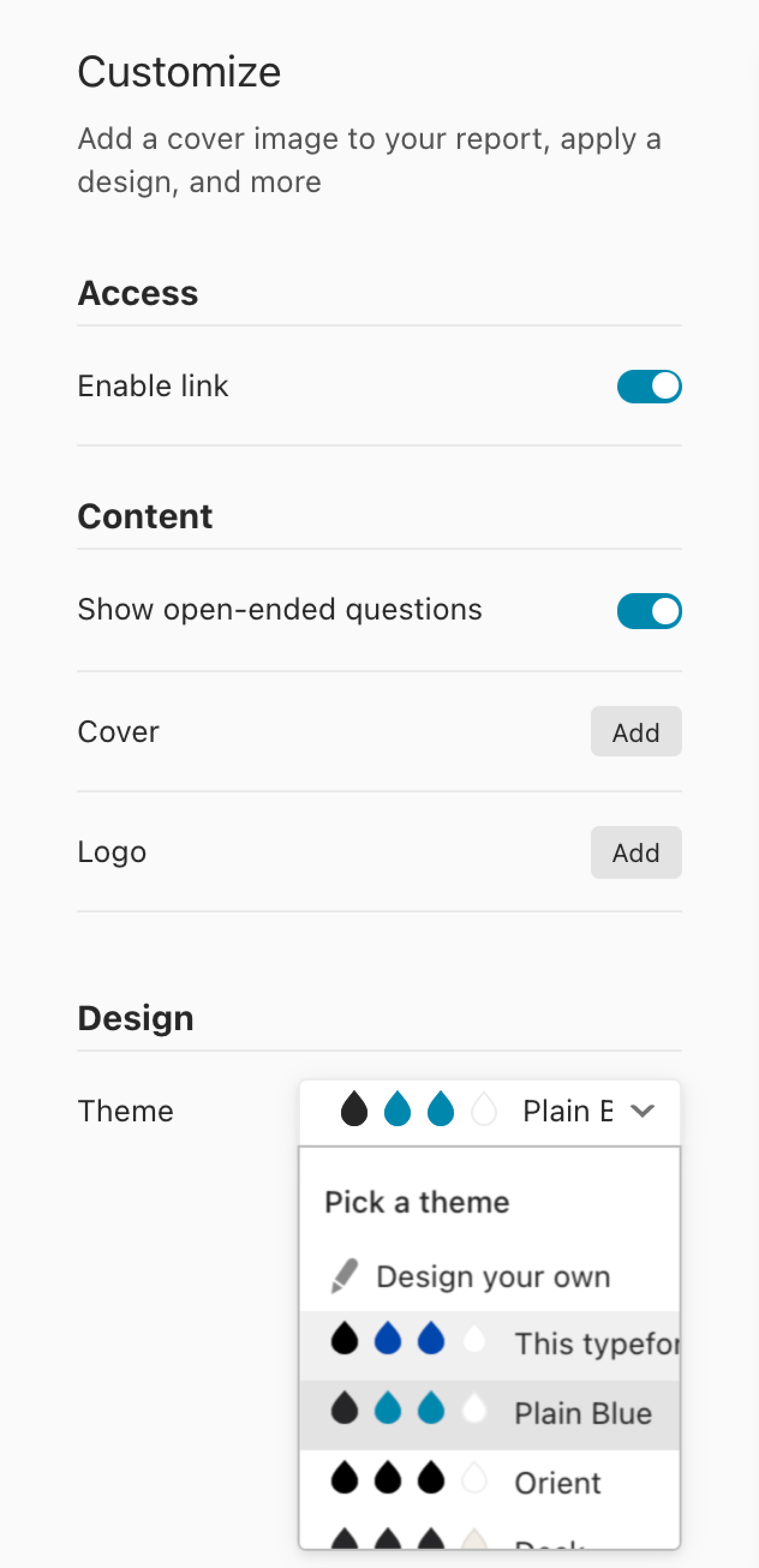Toggle Show open-ended questions switch
This screenshot has height=1568, width=759.
(x=649, y=611)
